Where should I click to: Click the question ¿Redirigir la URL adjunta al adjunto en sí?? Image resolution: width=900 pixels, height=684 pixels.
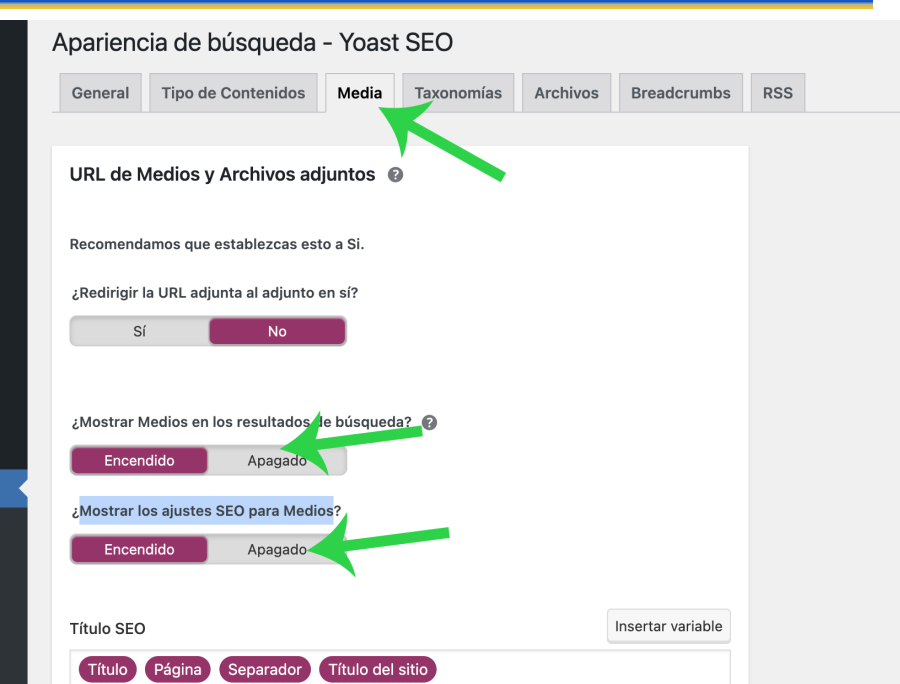pyautogui.click(x=215, y=293)
